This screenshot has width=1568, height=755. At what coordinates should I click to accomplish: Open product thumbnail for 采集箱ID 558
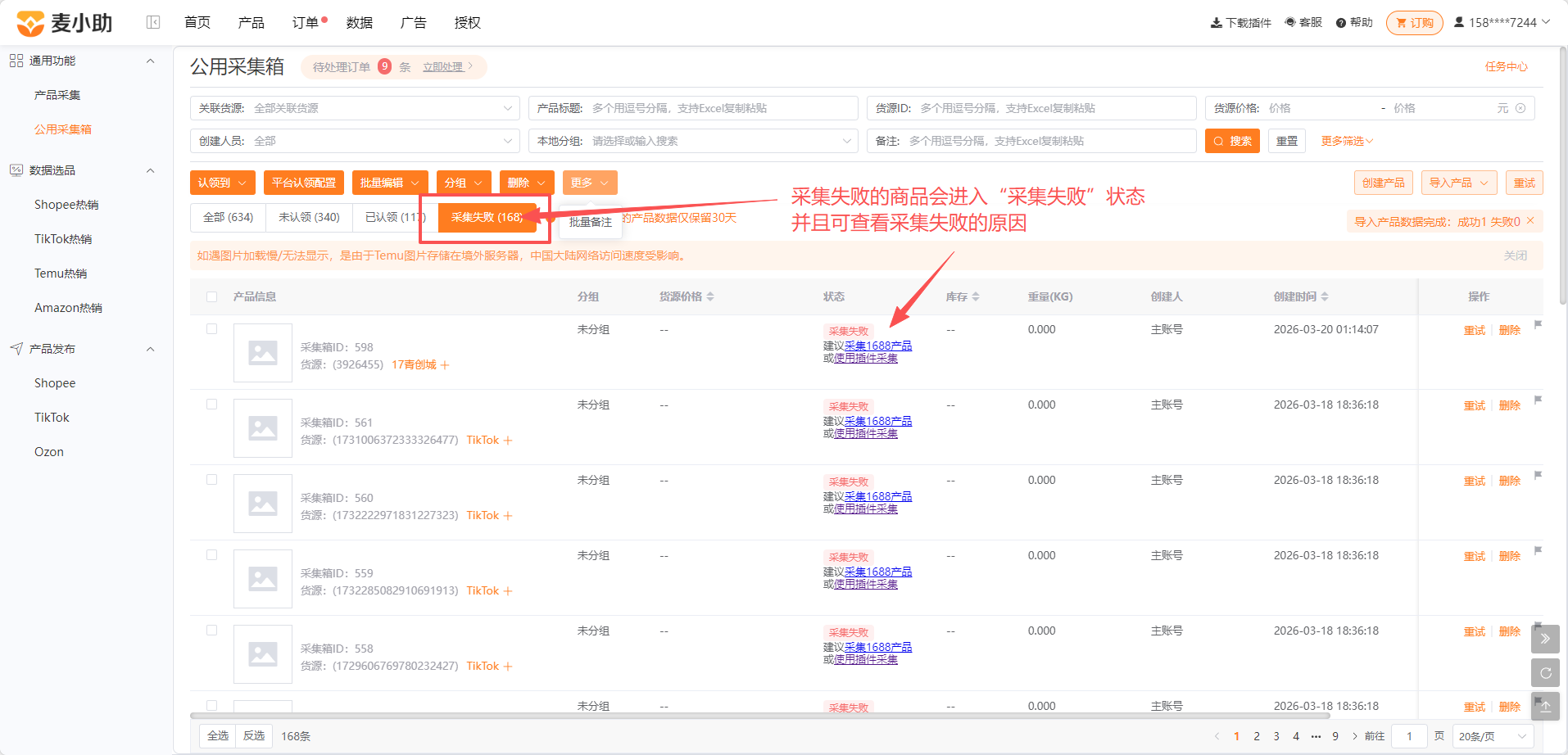(263, 654)
